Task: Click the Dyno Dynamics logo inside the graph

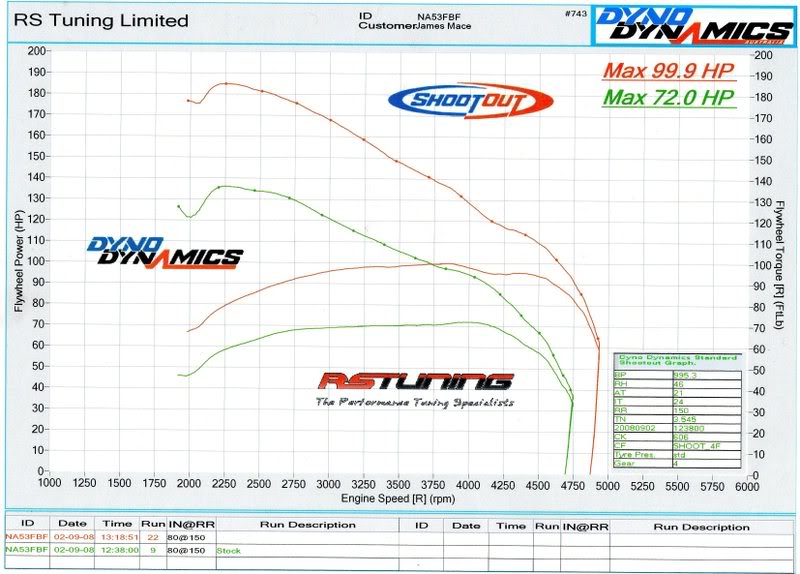Action: 163,252
